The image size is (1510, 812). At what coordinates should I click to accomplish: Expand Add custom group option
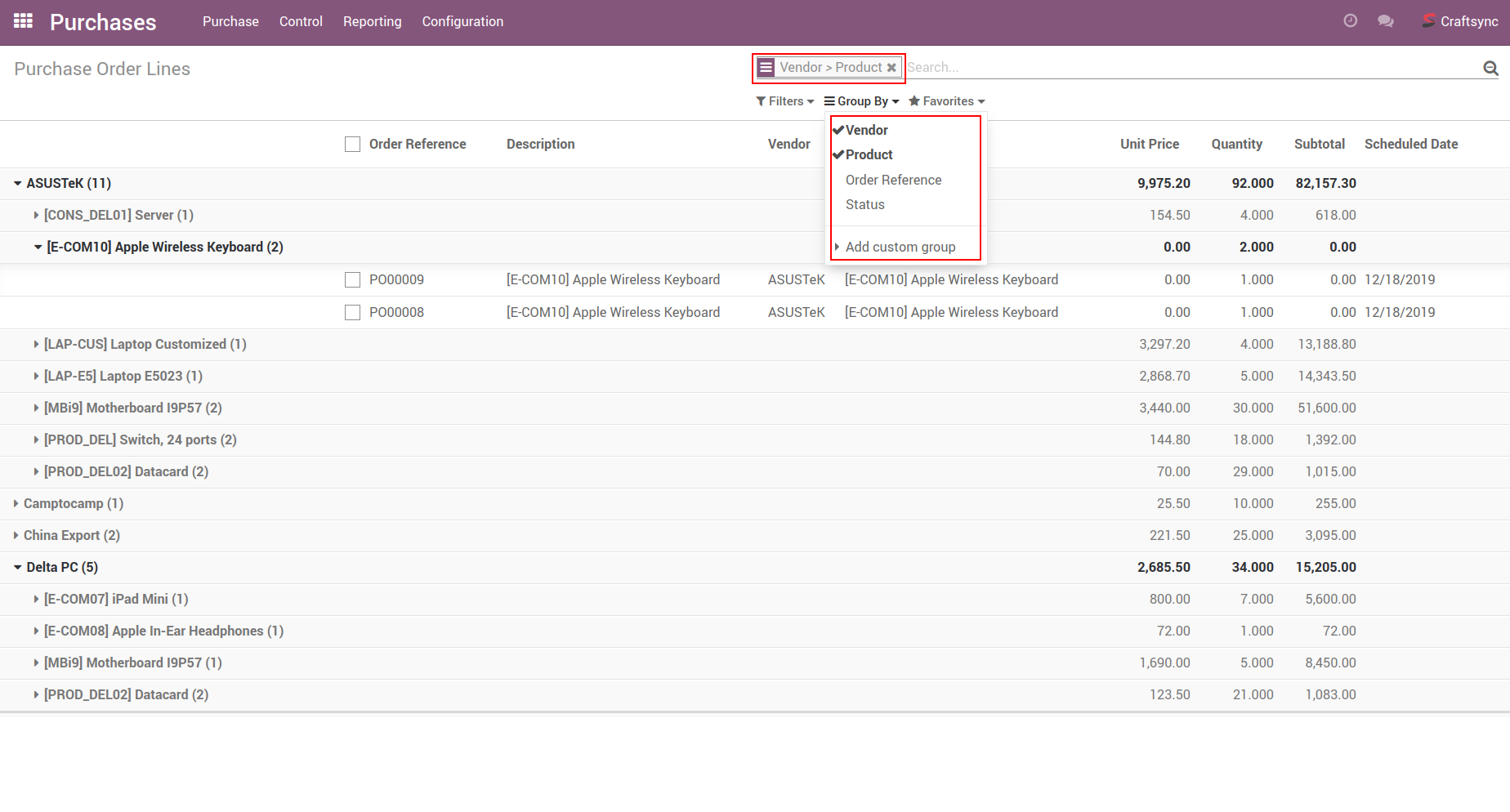[x=900, y=247]
